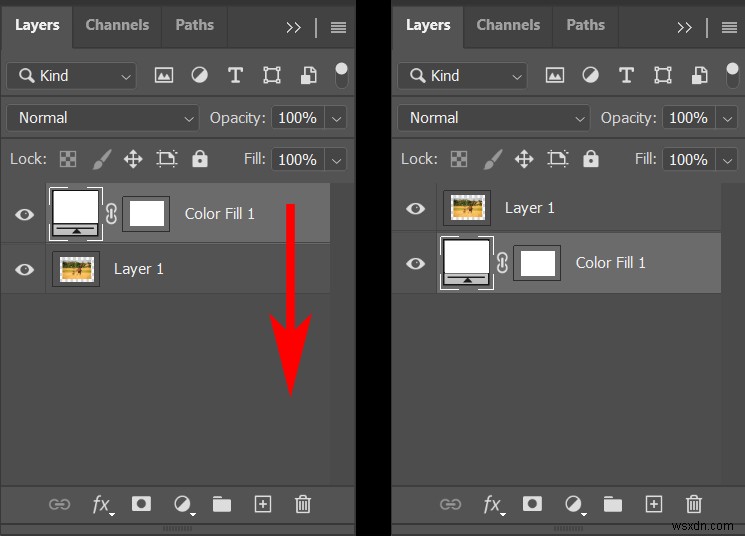Image resolution: width=745 pixels, height=536 pixels.
Task: Filter for adjustment layers in right panel
Action: pos(591,75)
